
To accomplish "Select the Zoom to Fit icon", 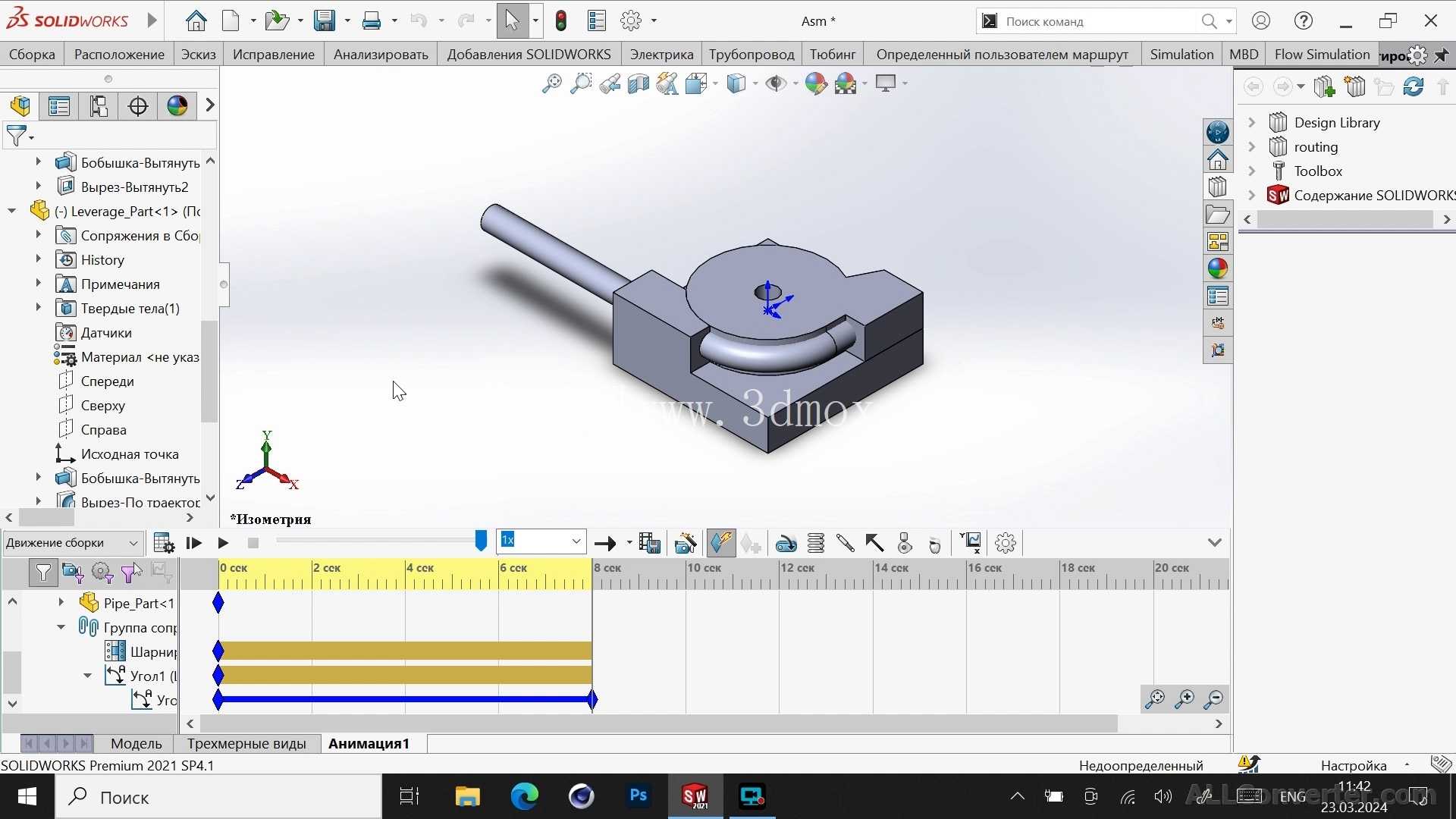I will (551, 83).
